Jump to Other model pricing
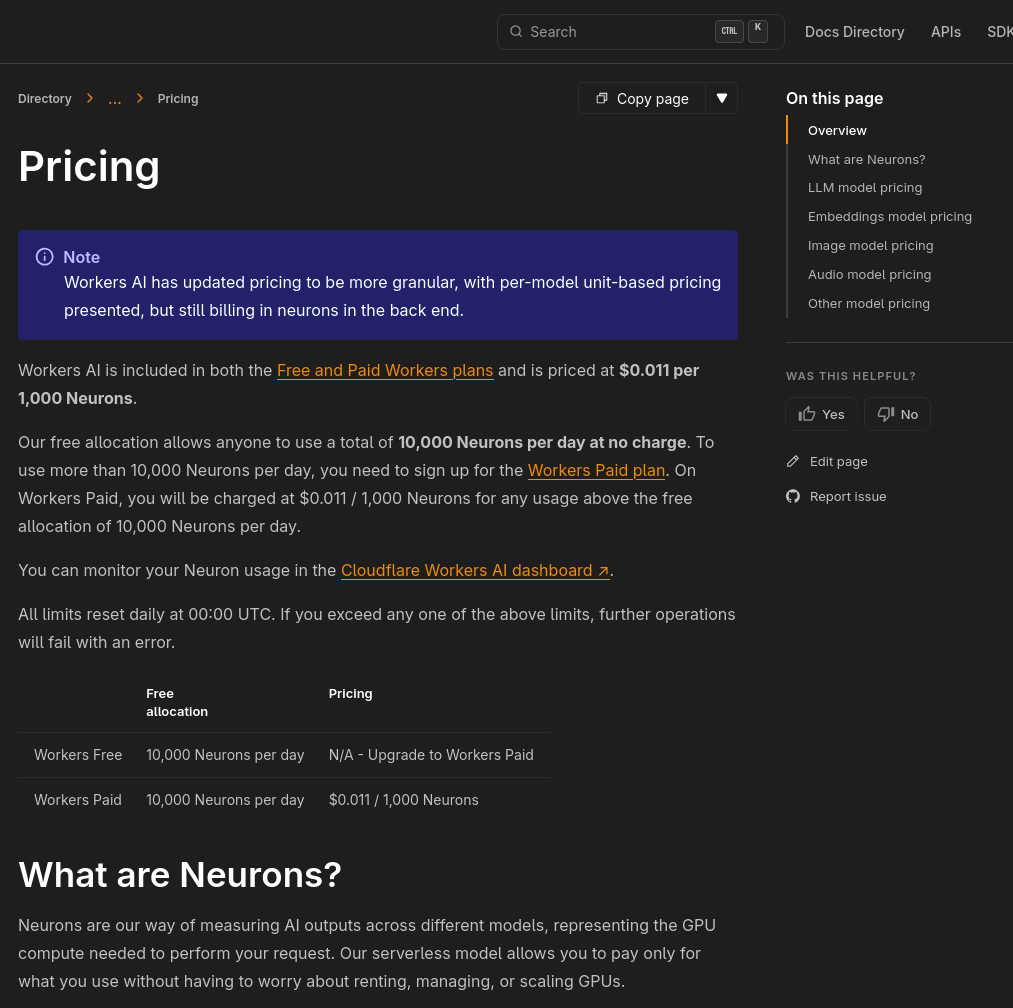Viewport: 1013px width, 1008px height. (868, 304)
